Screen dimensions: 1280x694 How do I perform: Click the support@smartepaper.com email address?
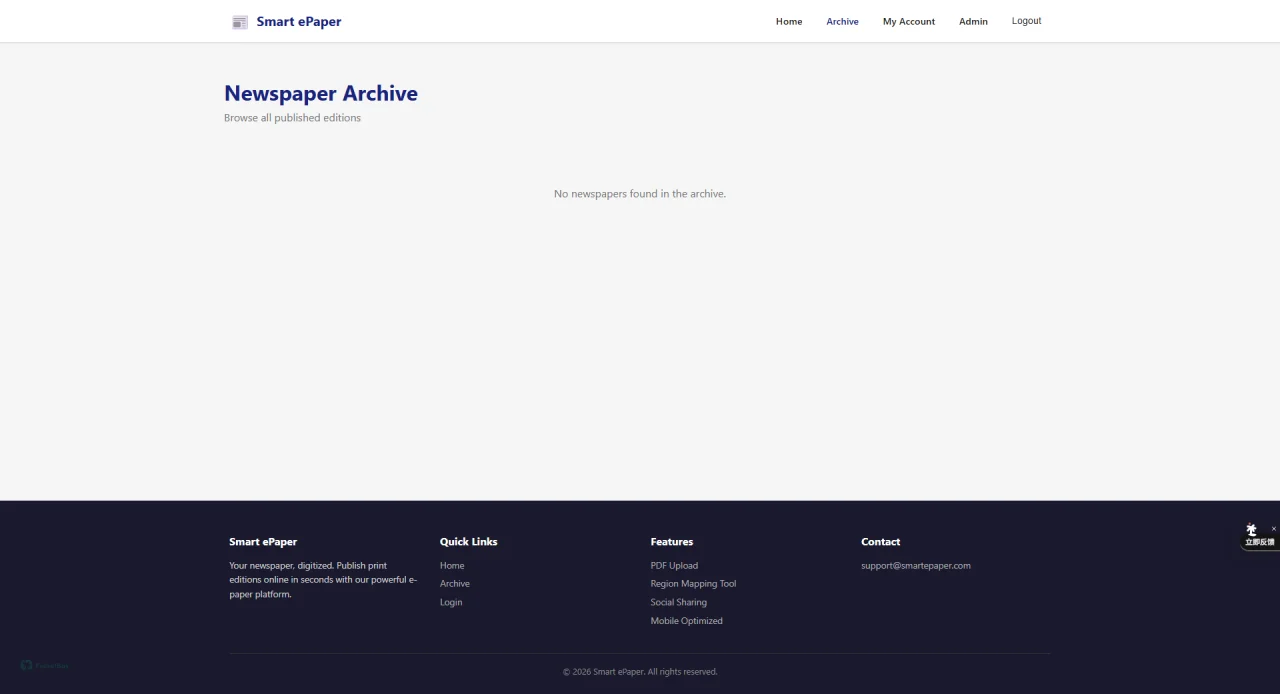click(915, 566)
